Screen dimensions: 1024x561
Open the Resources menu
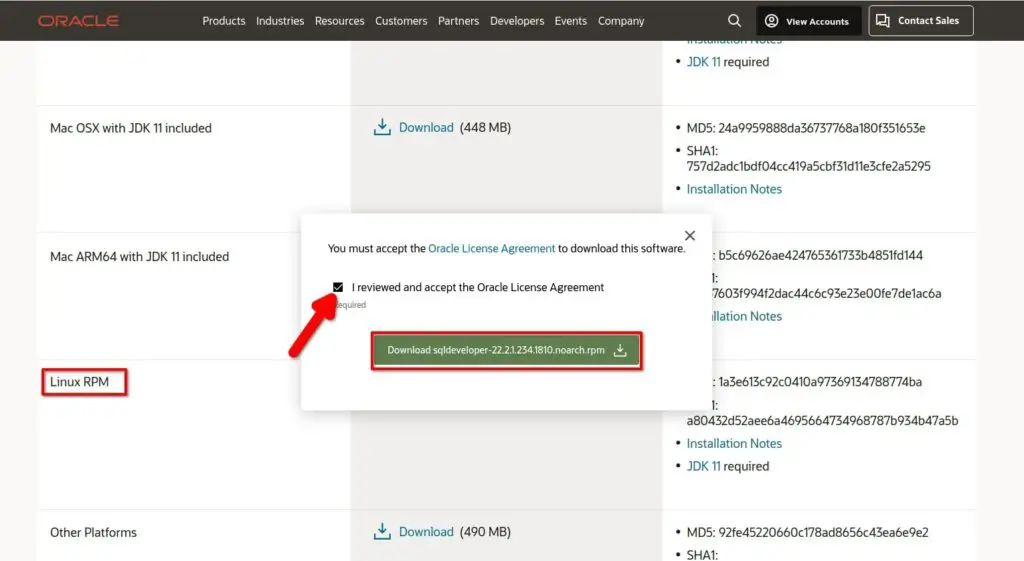click(x=340, y=21)
